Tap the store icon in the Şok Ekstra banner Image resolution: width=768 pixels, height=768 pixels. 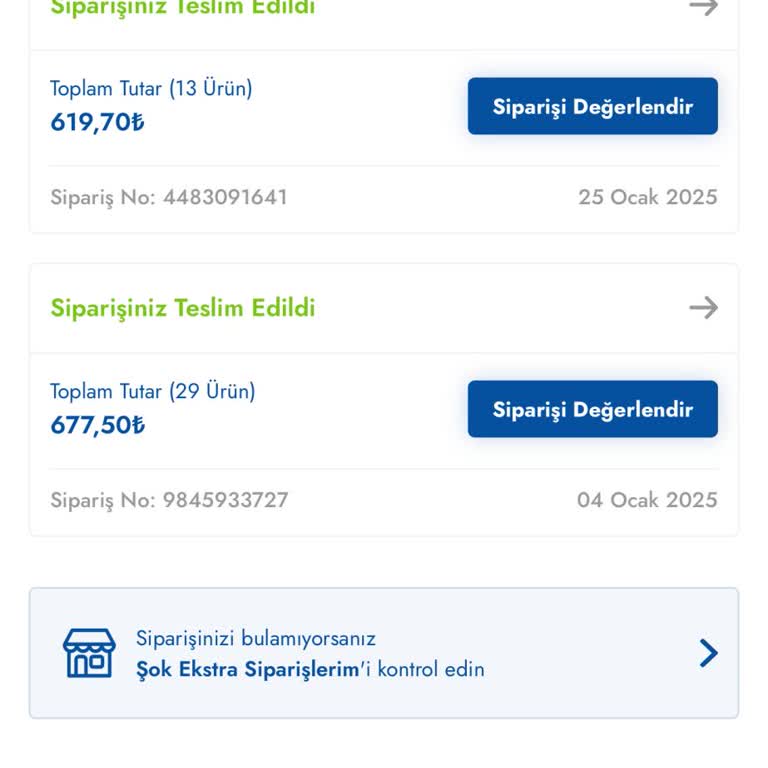click(89, 653)
